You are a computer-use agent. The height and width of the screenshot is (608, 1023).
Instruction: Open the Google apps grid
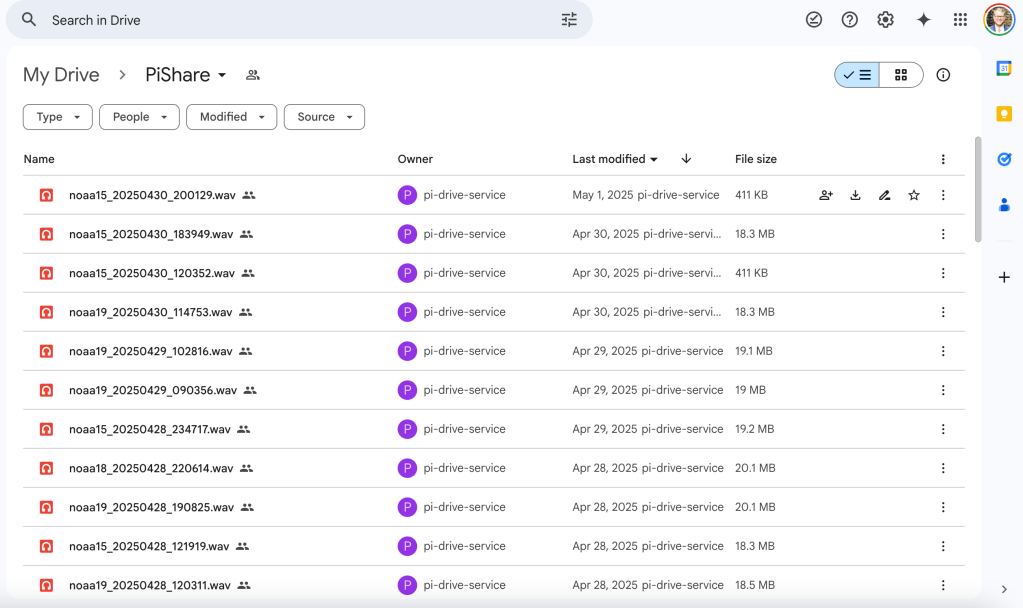coord(960,20)
